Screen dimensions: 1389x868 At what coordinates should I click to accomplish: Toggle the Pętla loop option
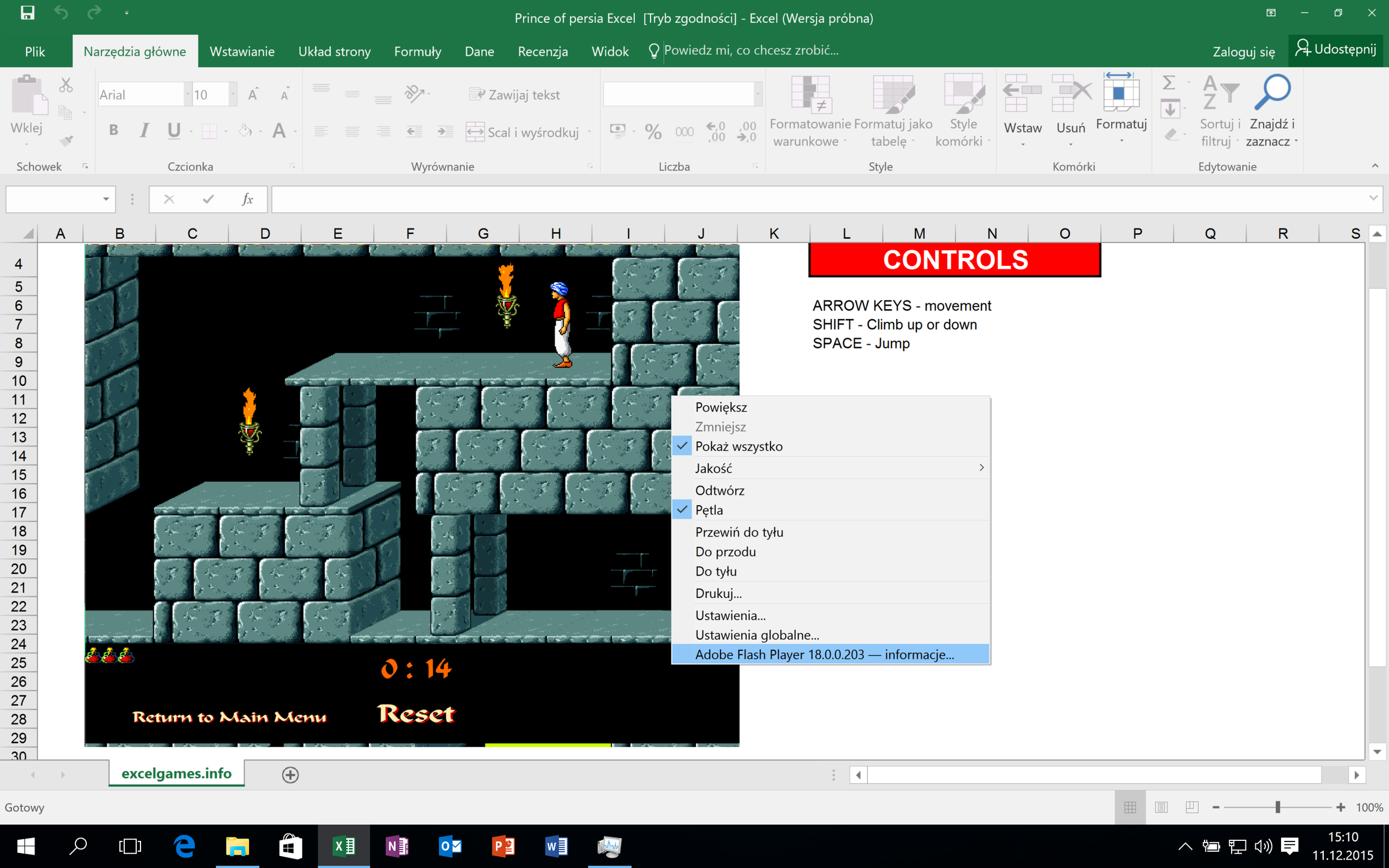tap(709, 511)
